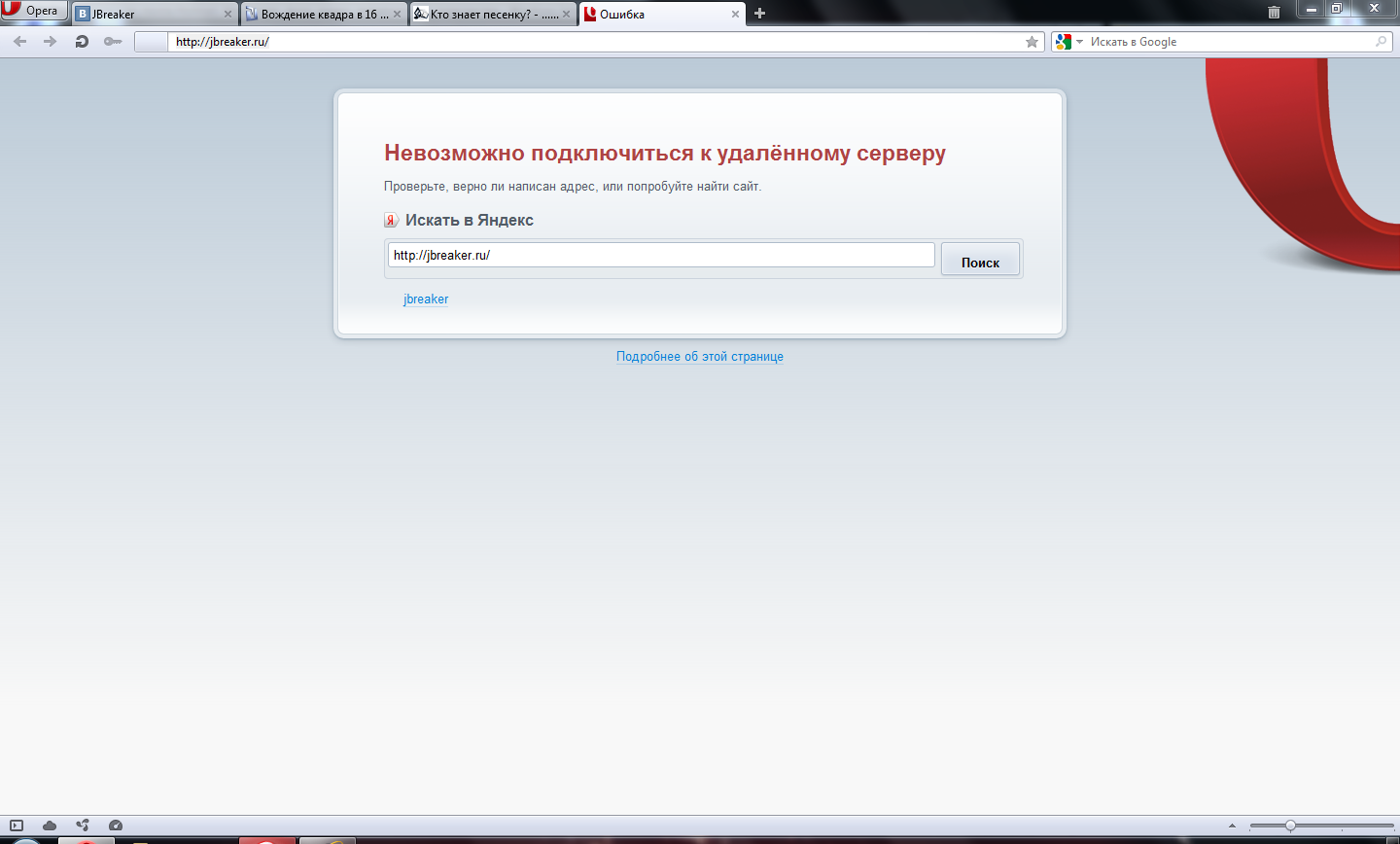1400x844 pixels.
Task: Switch to the 'Вождение квадра в 16' tab
Action: 324,14
